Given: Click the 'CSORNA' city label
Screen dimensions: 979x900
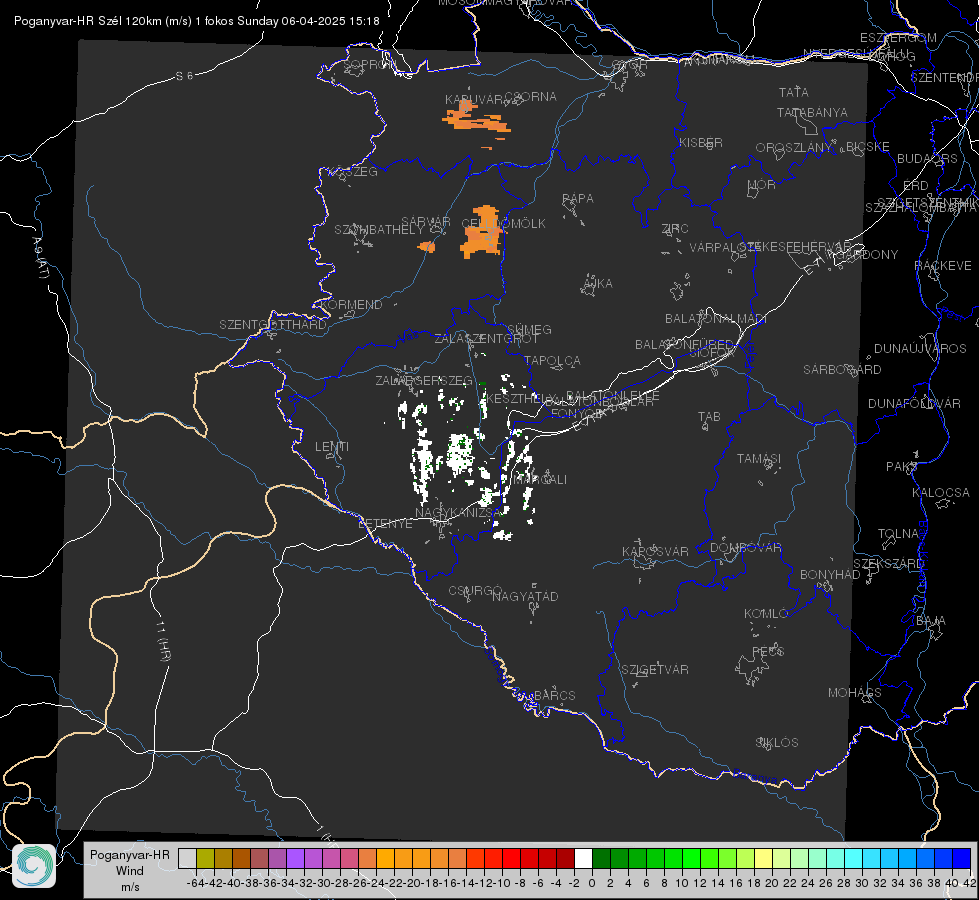Looking at the screenshot, I should point(530,97).
